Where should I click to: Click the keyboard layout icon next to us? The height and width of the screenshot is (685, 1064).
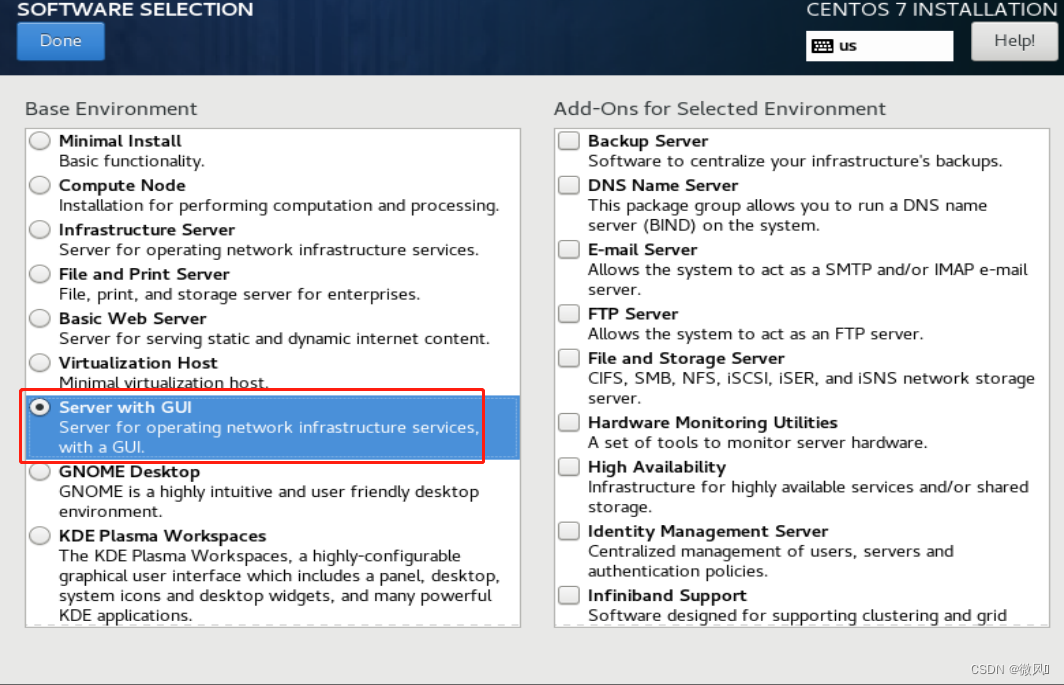[x=822, y=46]
